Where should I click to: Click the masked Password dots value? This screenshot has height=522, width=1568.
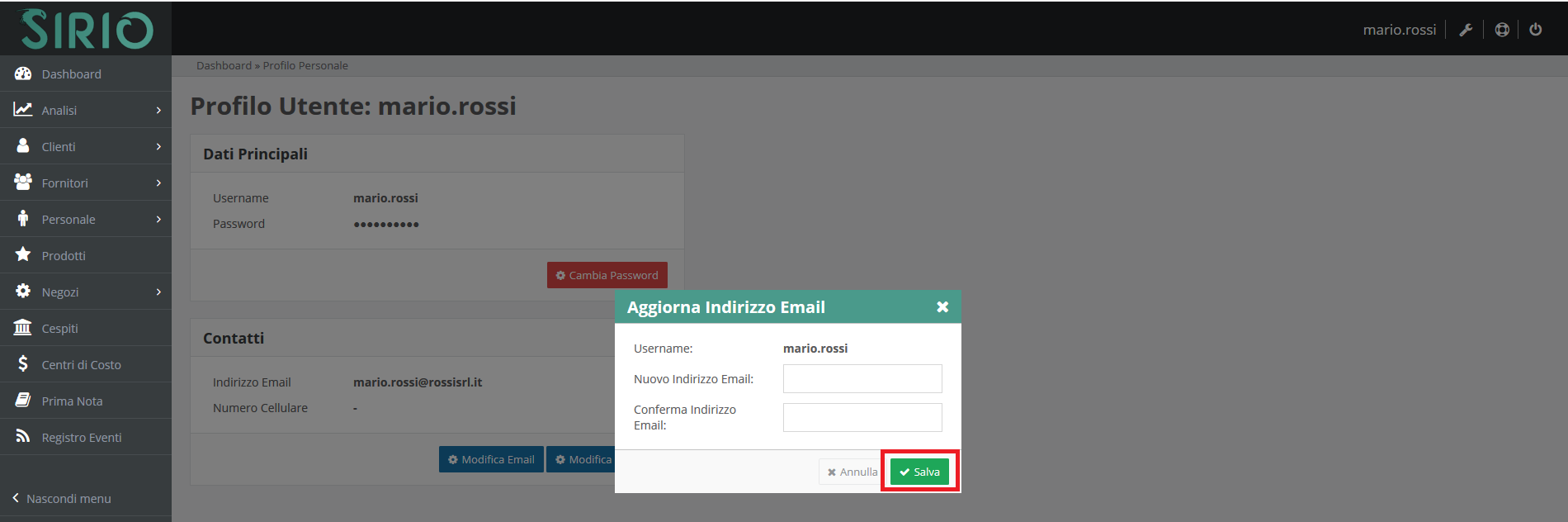click(x=386, y=224)
